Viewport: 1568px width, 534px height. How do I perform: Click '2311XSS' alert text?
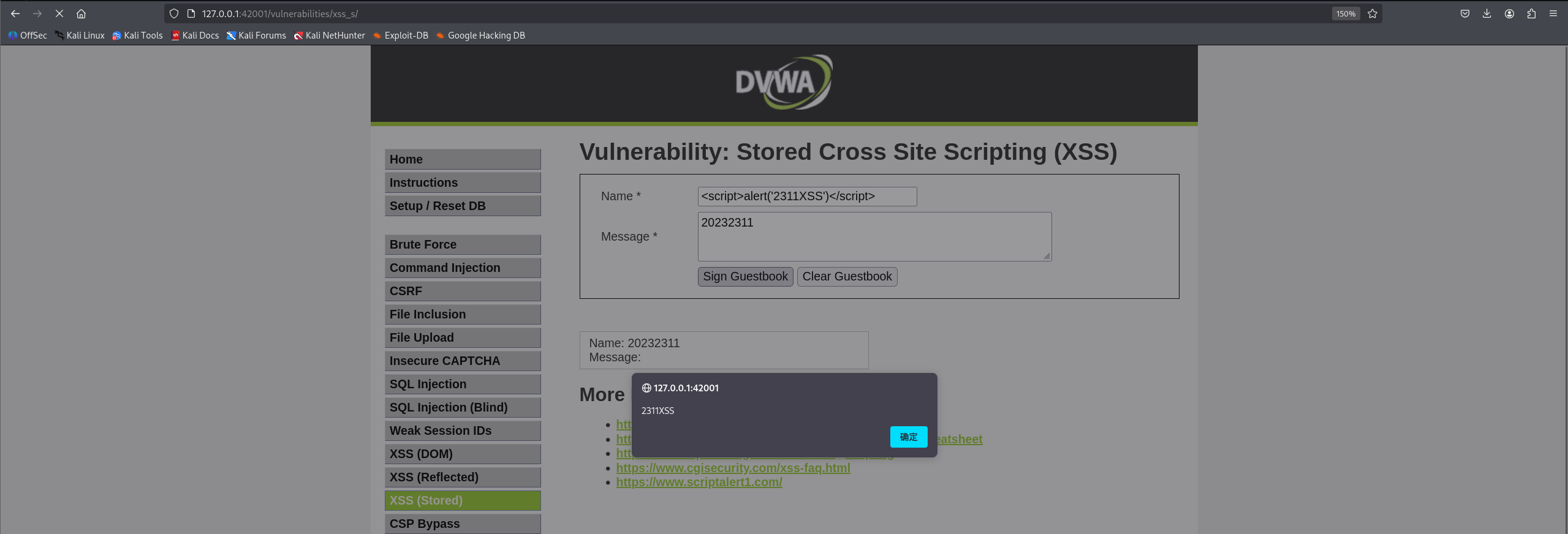click(657, 411)
